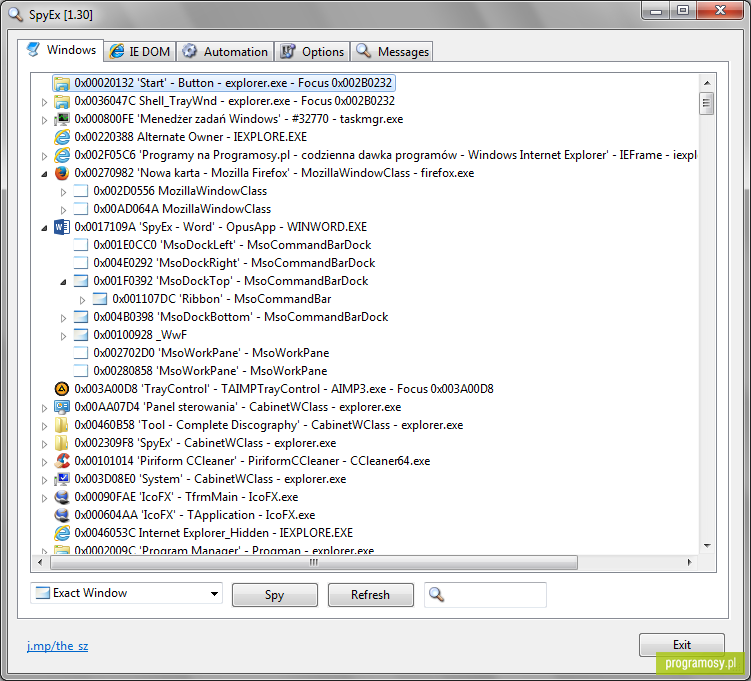The width and height of the screenshot is (751, 681).
Task: Click the Word icon for WINWORD.EXE
Action: [x=62, y=227]
